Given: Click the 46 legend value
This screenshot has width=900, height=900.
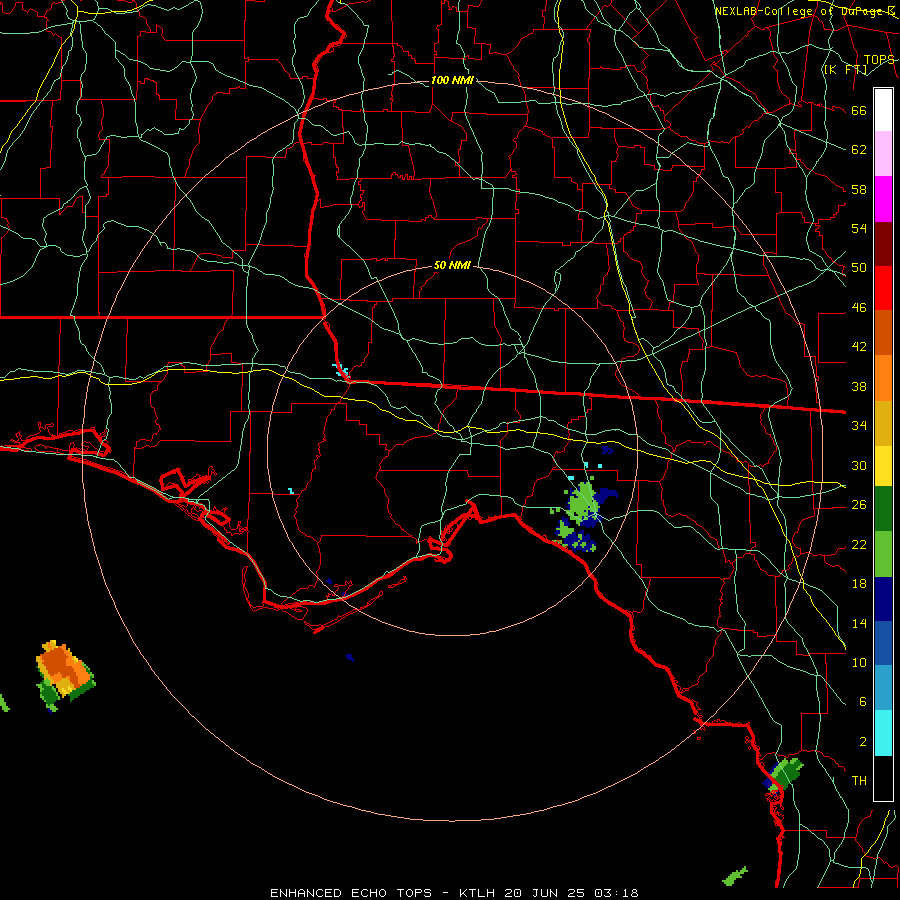Looking at the screenshot, I should 859,307.
